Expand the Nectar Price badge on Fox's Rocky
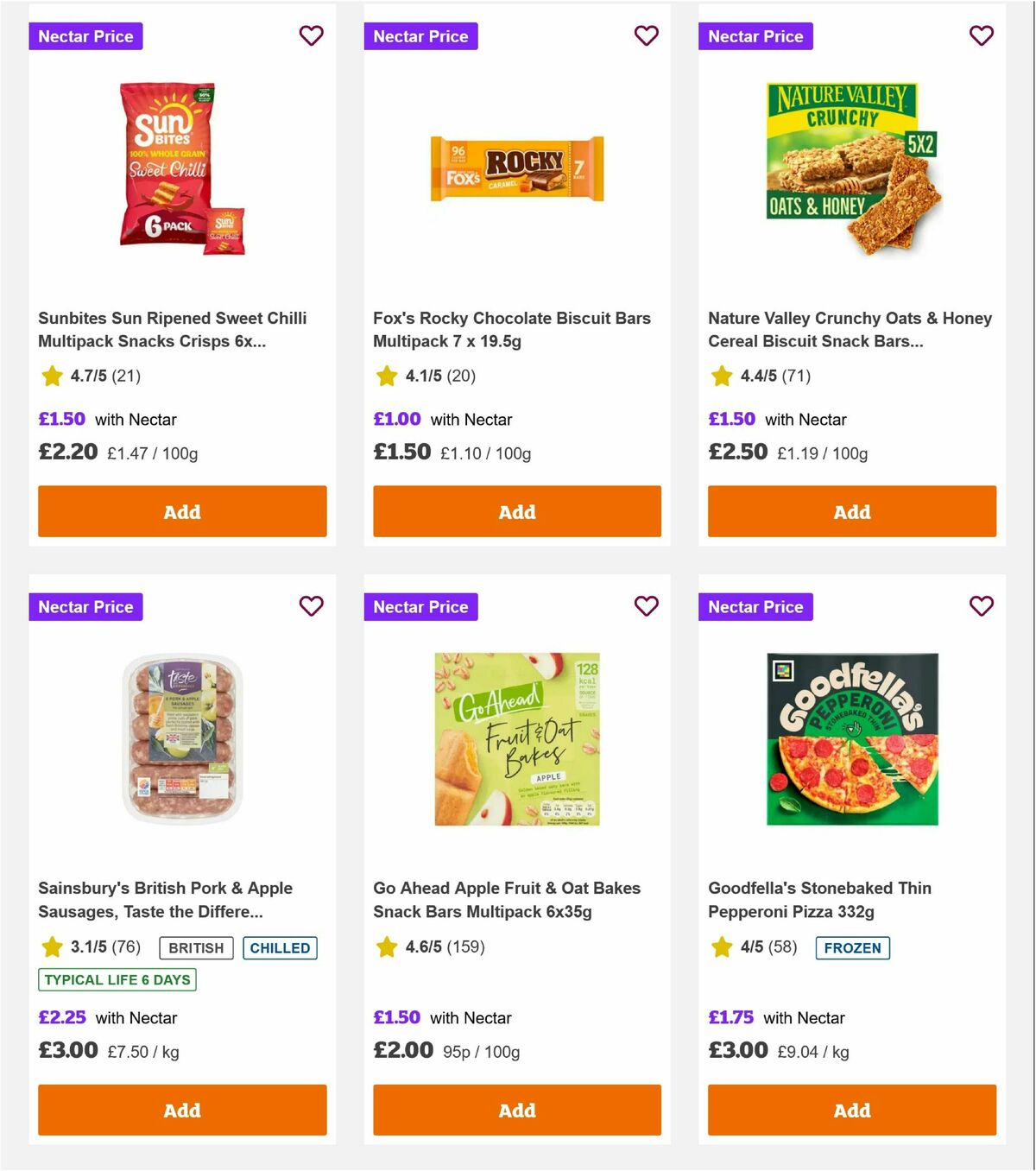The image size is (1036, 1171). [420, 36]
